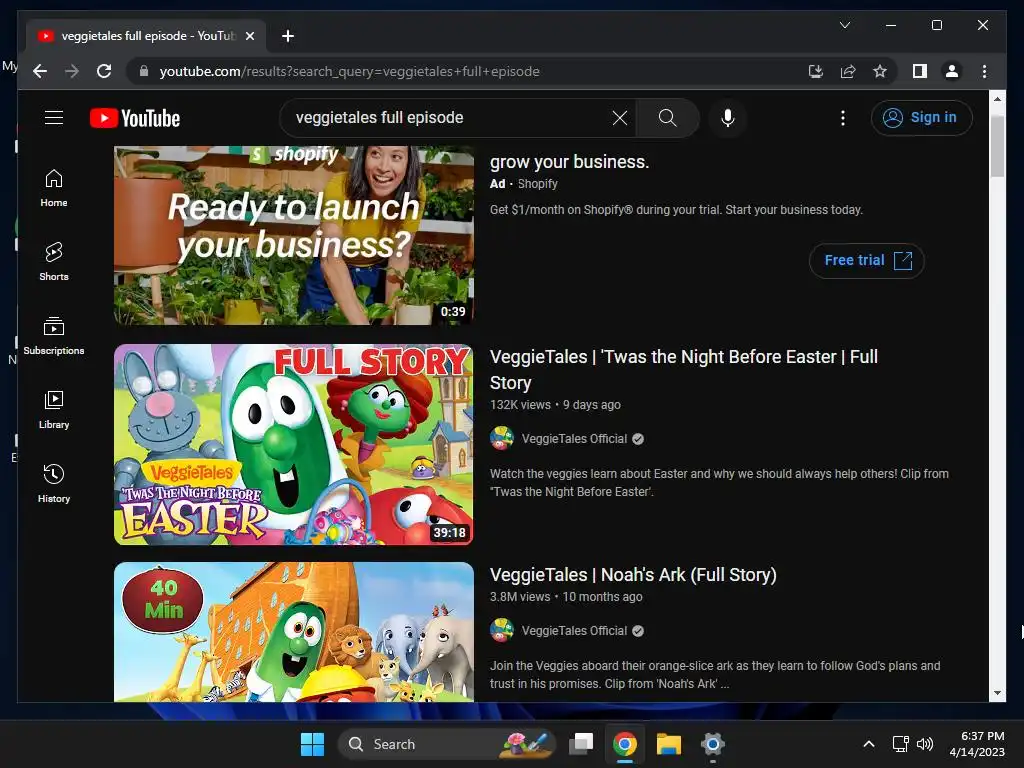Go forward with browser forward arrow
The width and height of the screenshot is (1024, 768).
tap(72, 71)
